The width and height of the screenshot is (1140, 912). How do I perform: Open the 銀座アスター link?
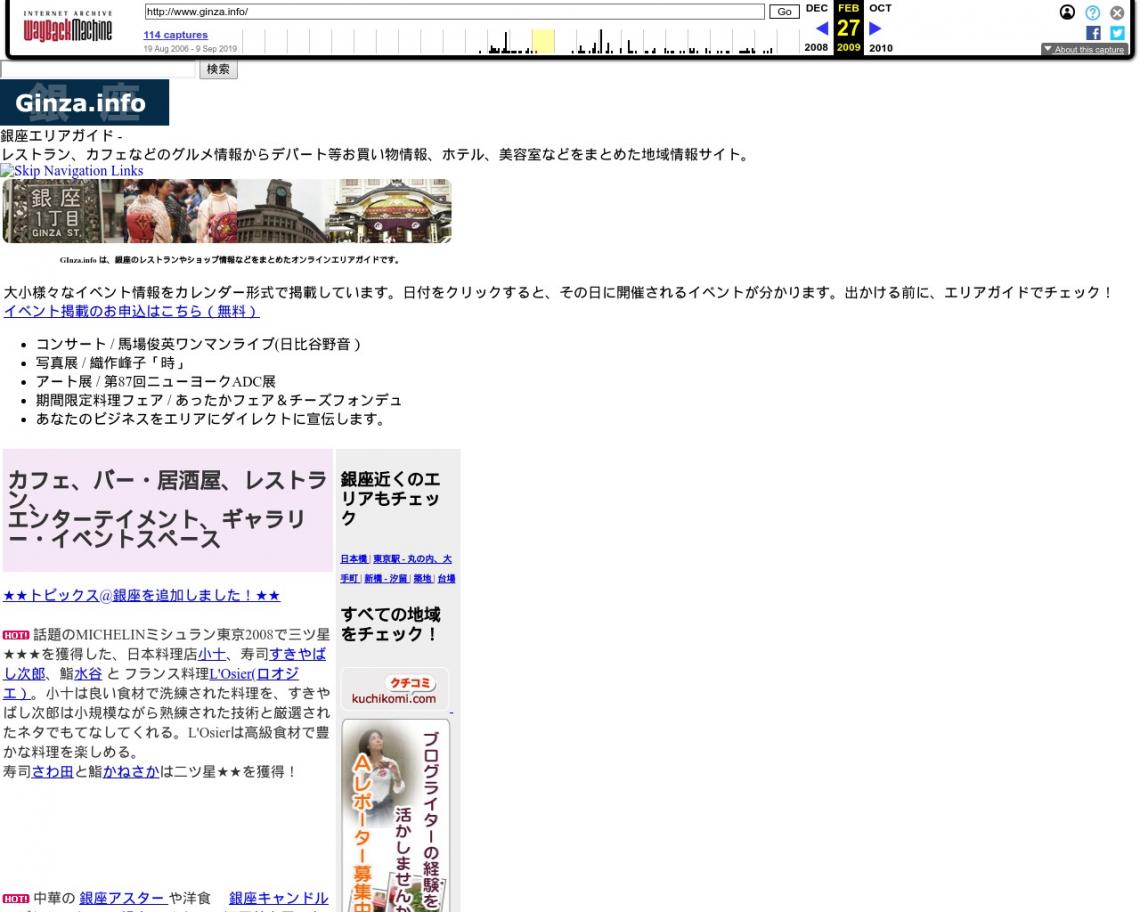(122, 899)
